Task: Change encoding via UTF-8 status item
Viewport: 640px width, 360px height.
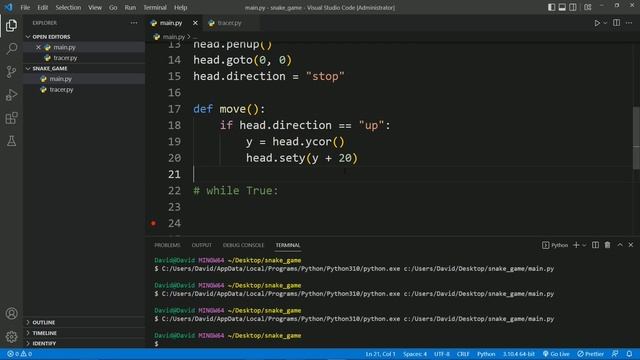Action: point(442,354)
